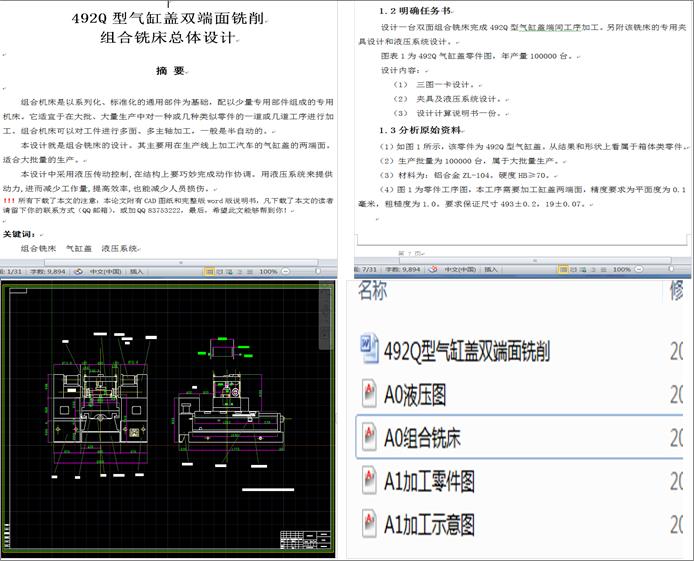Click the heading 1.2 明确任务书
This screenshot has width=694, height=561.
click(414, 11)
